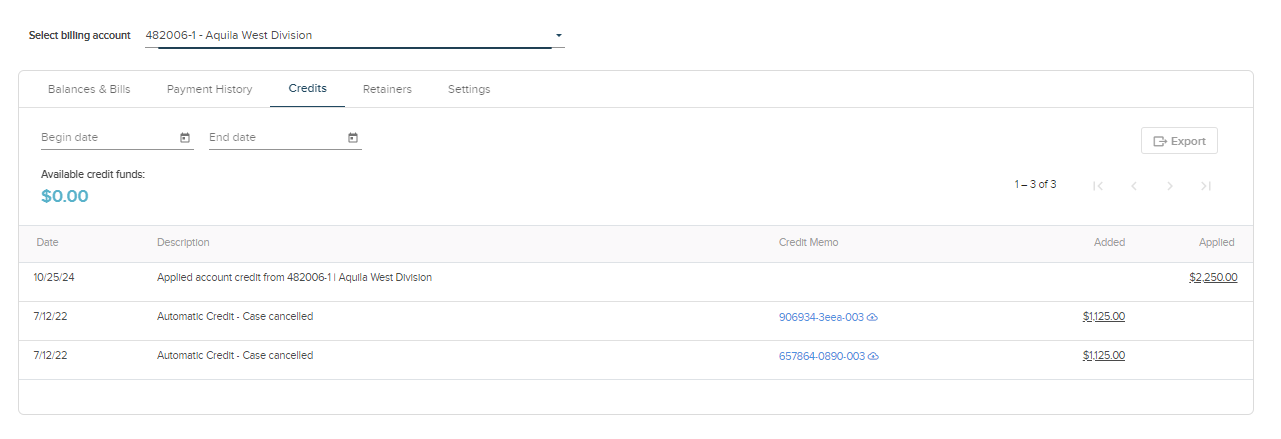Switch to the Settings tab

[469, 89]
